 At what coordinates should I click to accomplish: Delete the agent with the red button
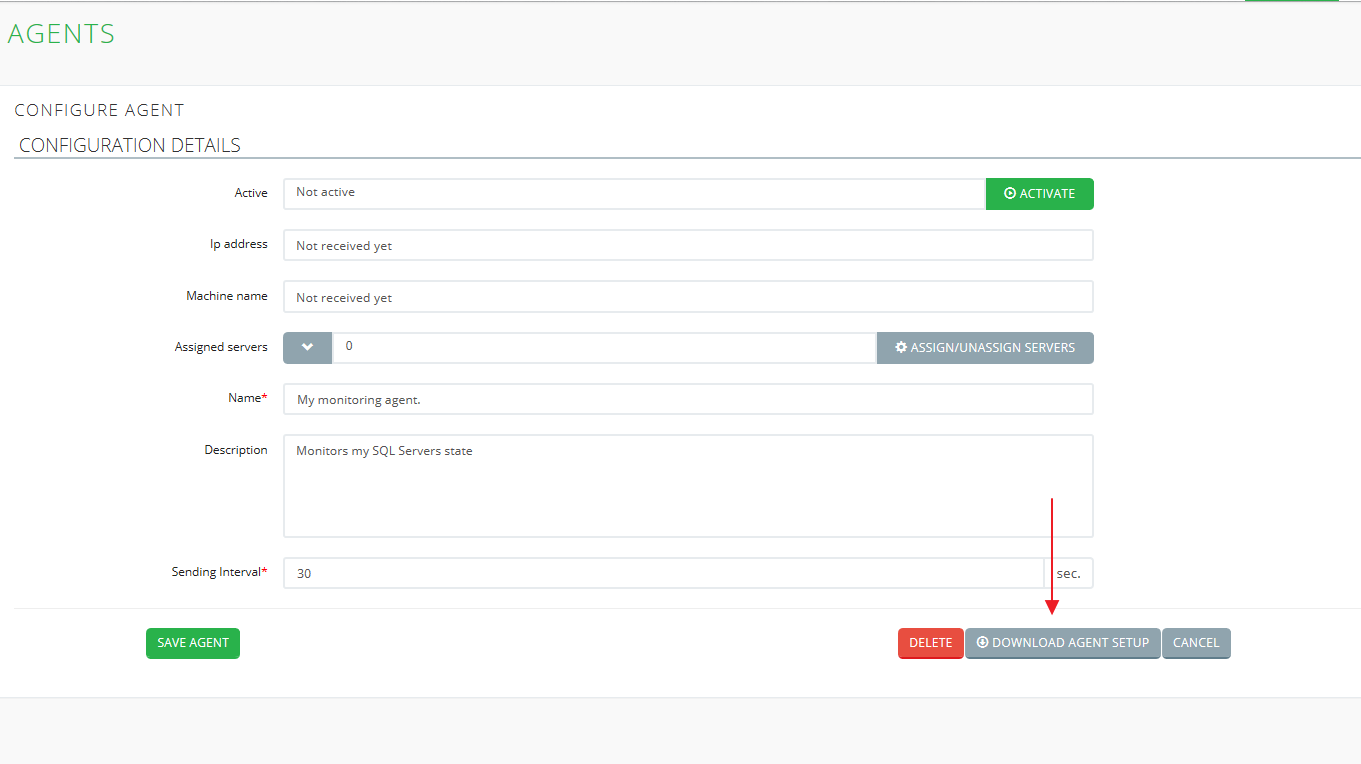tap(930, 643)
